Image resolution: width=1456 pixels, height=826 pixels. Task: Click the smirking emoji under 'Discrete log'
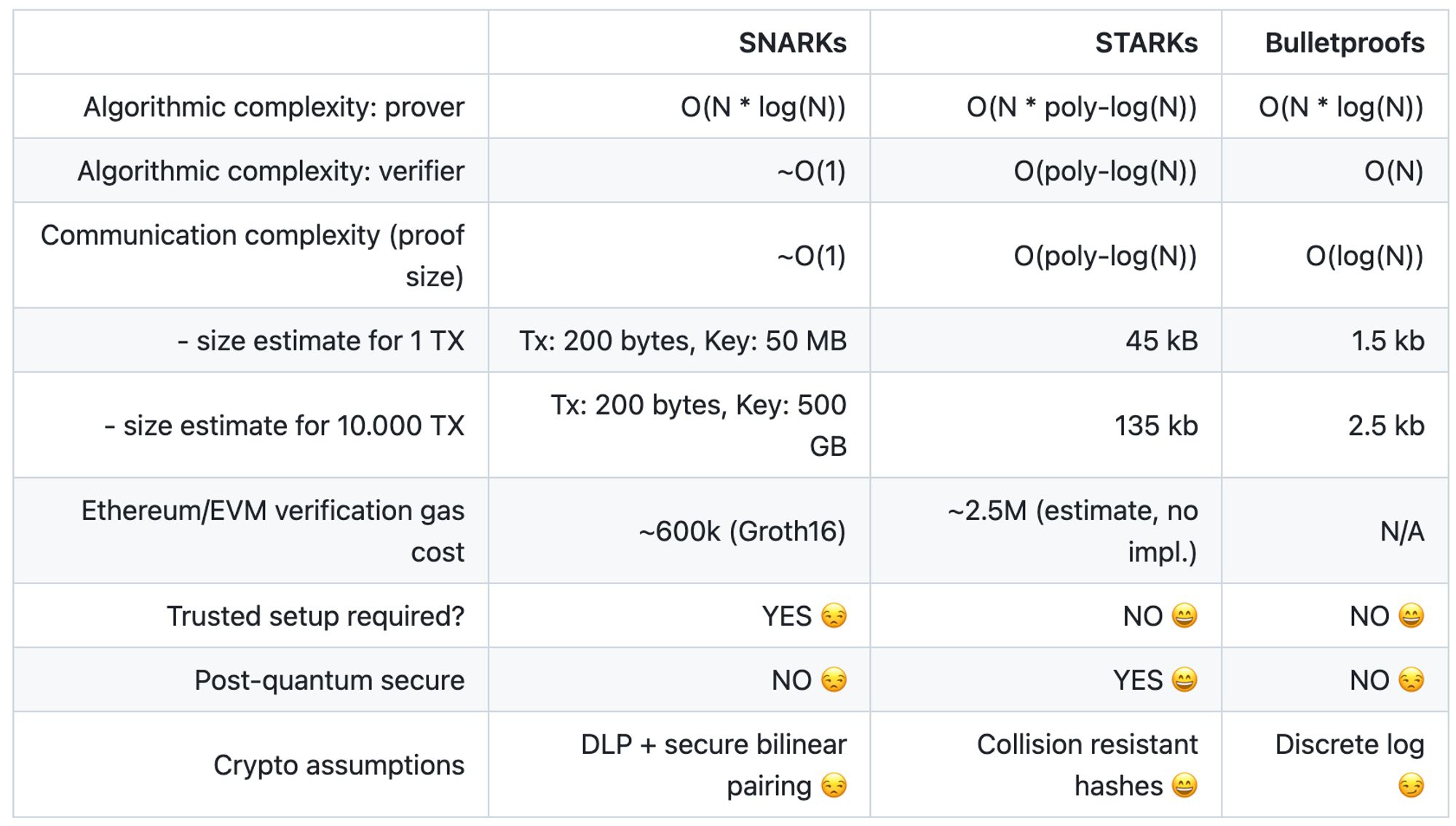tap(1411, 786)
